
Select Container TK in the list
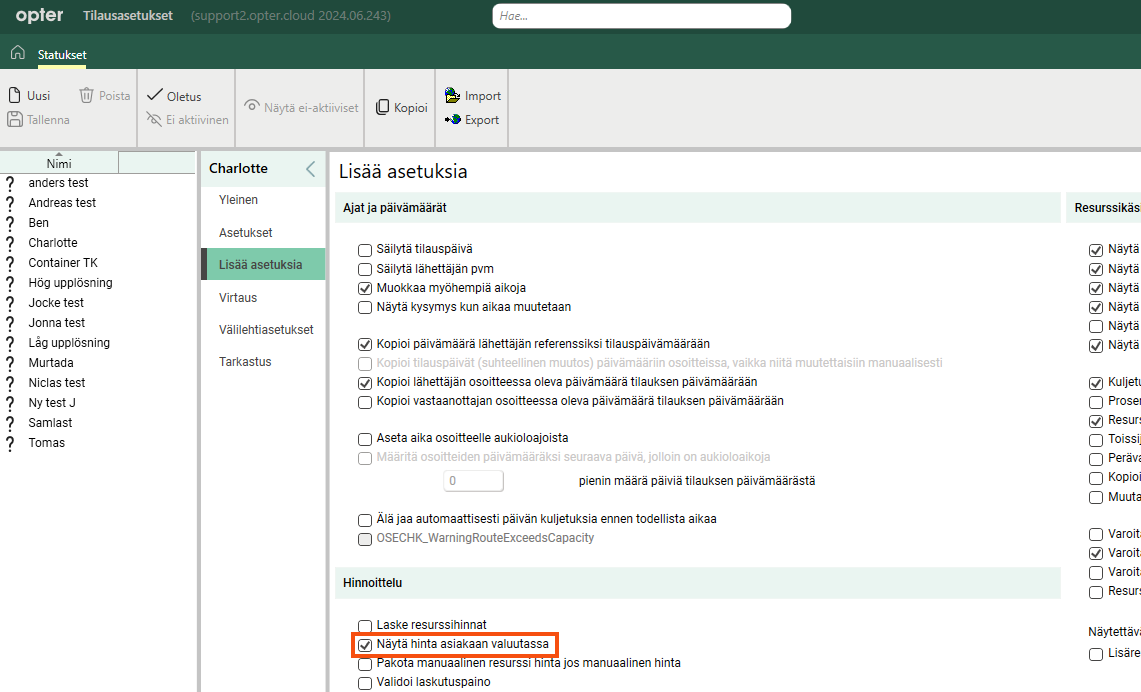[x=63, y=263]
